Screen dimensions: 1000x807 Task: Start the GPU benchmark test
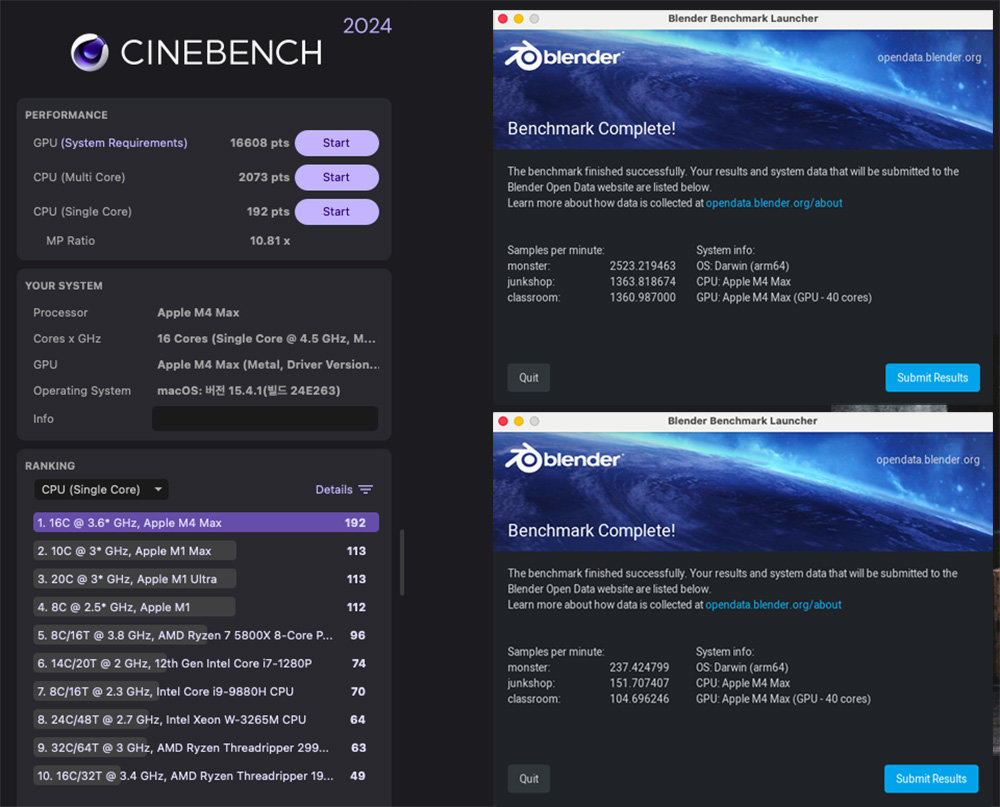point(336,143)
